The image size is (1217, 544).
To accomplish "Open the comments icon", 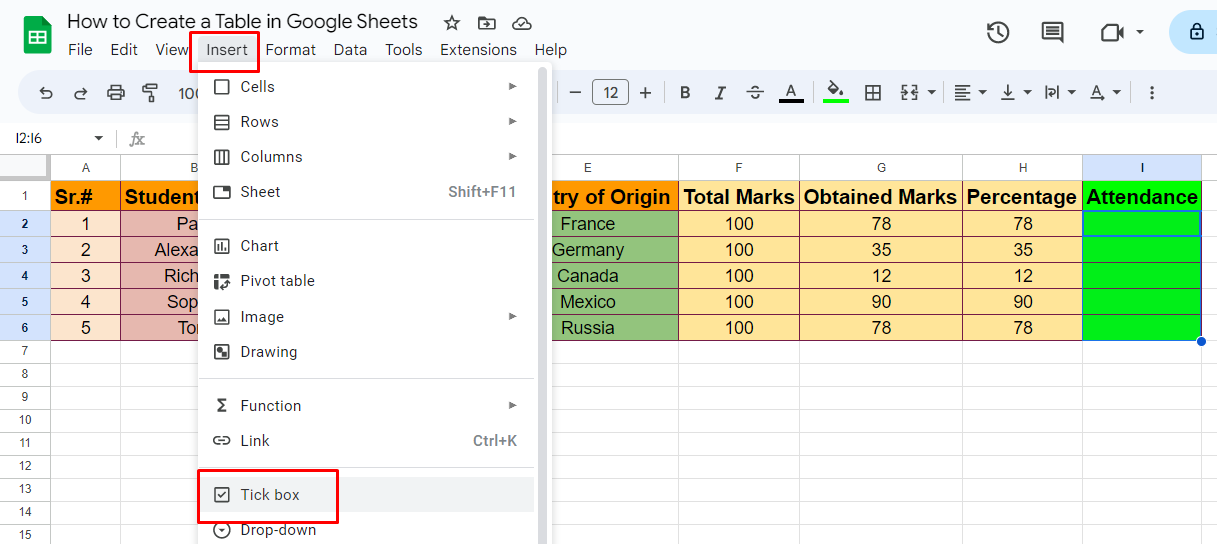I will tap(1052, 32).
